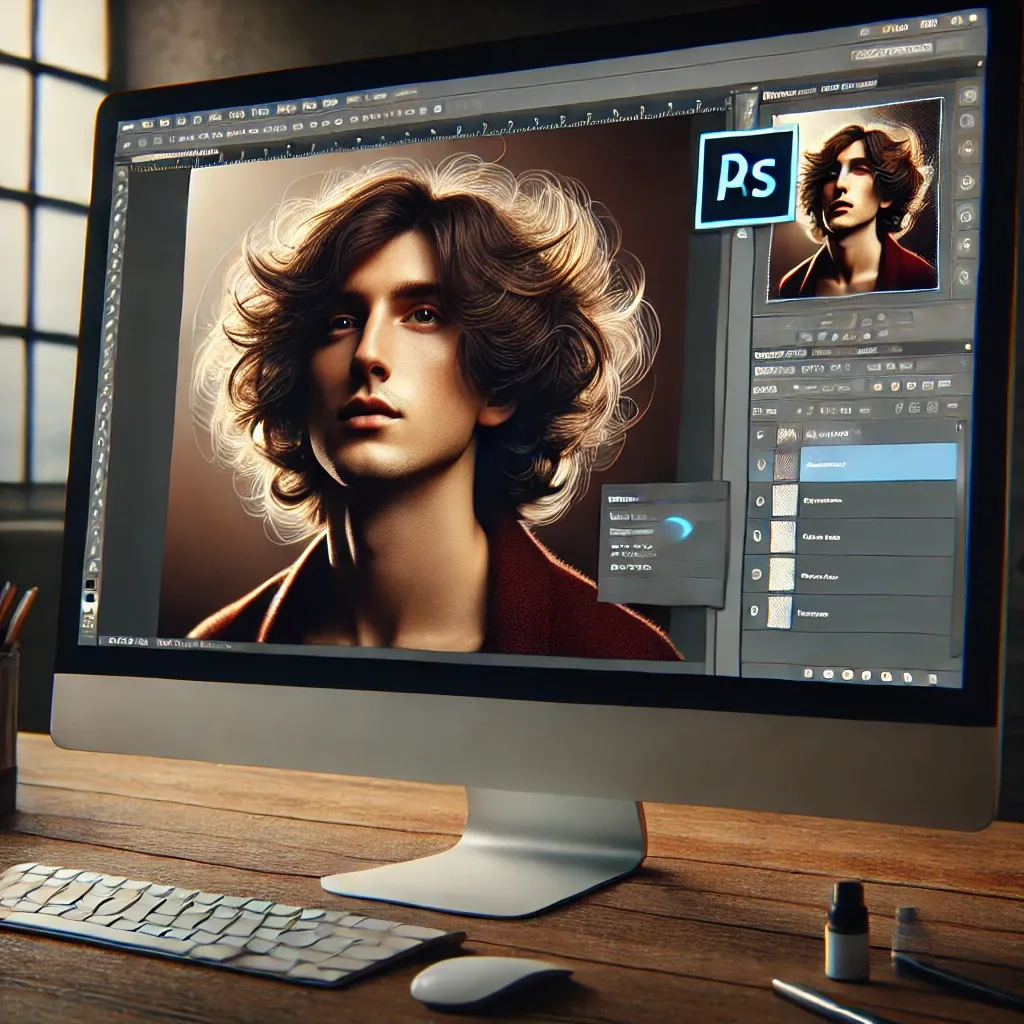Screen dimensions: 1024x1024
Task: Click the light thumbnail of the bottommost layer
Action: (779, 612)
